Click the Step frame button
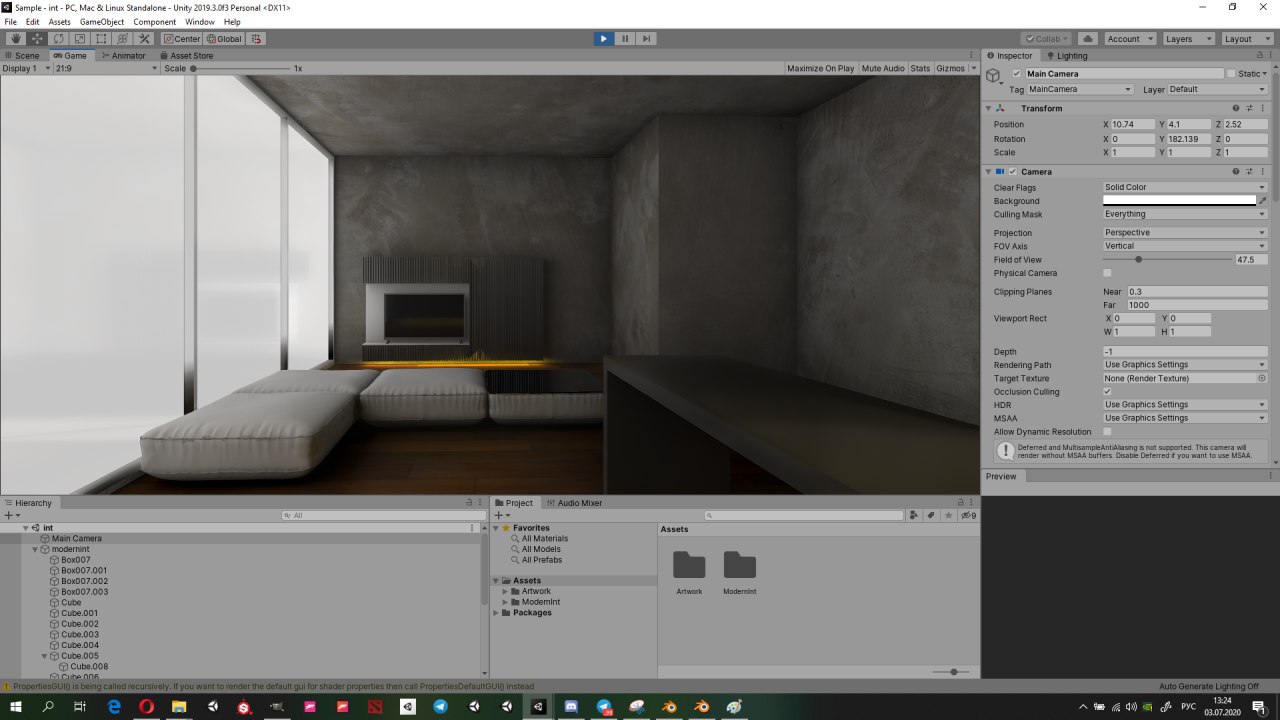The height and width of the screenshot is (720, 1280). tap(647, 39)
